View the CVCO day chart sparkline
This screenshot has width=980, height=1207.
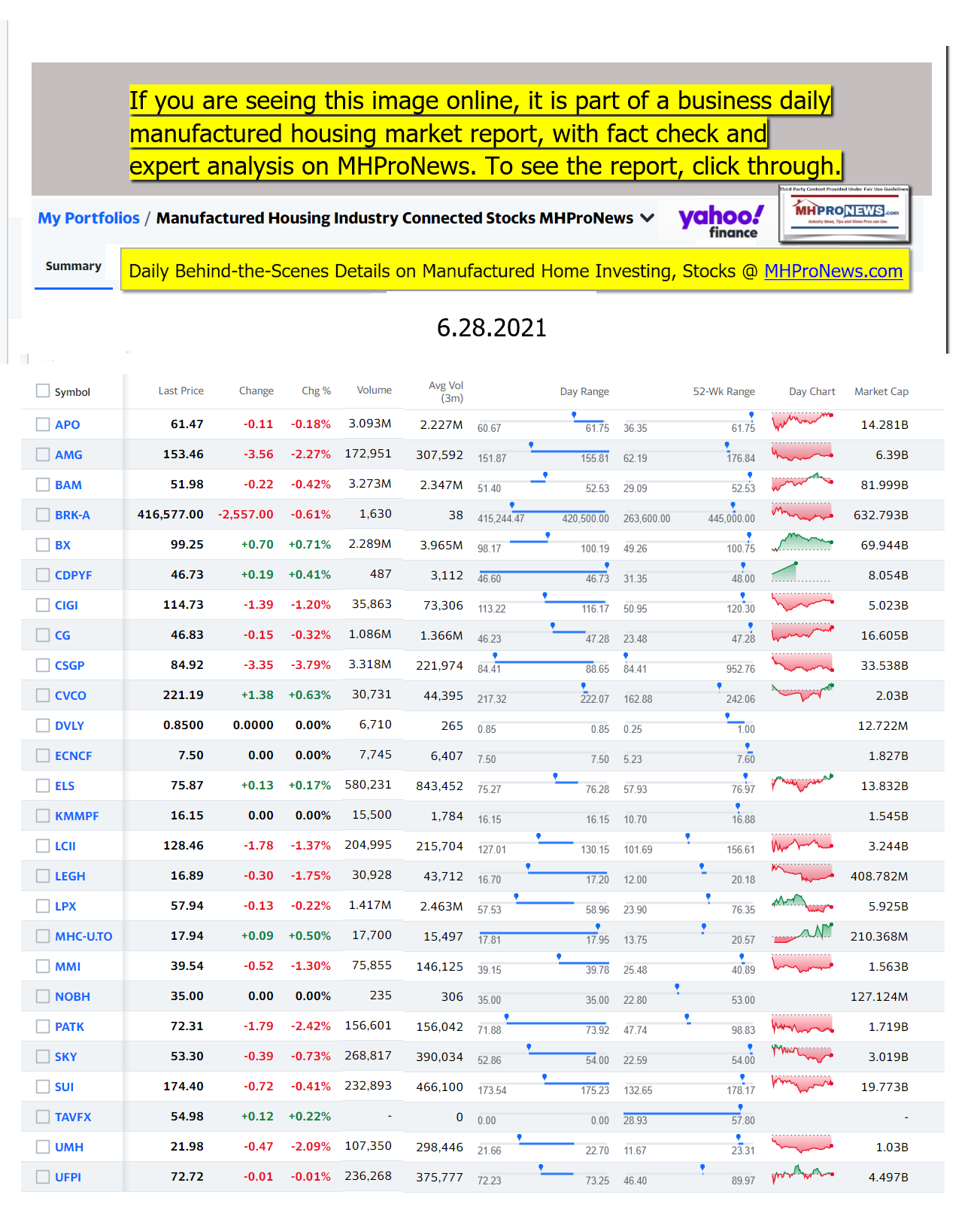click(802, 692)
